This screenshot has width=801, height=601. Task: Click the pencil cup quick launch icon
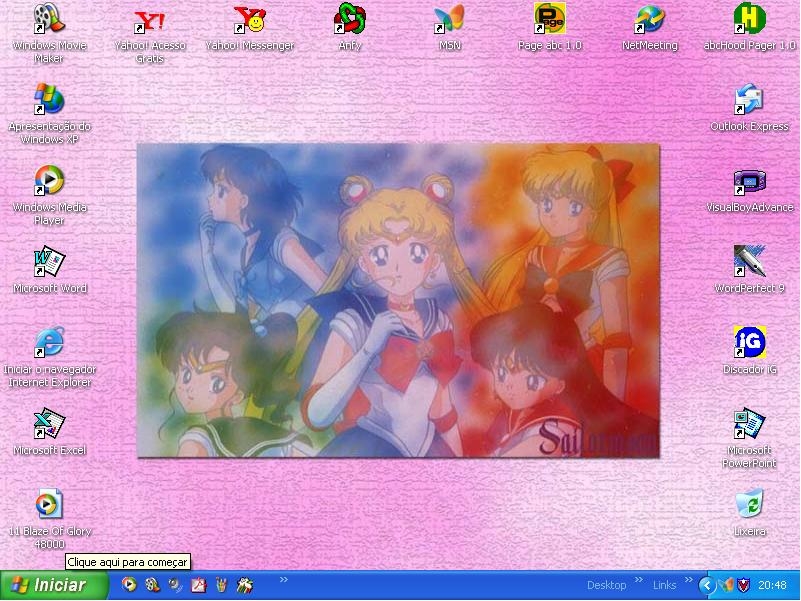(x=221, y=585)
